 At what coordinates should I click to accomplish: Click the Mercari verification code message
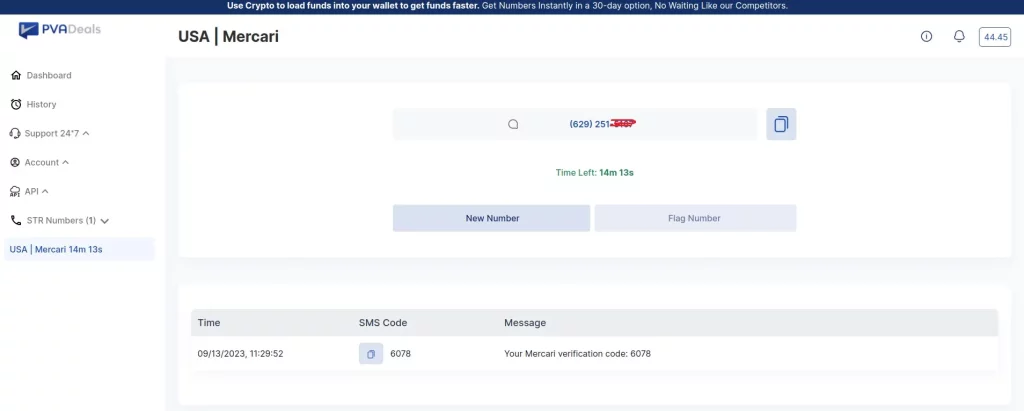point(577,353)
